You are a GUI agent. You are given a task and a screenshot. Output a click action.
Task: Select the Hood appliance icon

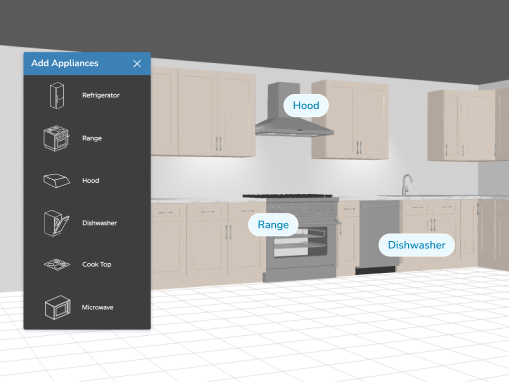(56, 180)
